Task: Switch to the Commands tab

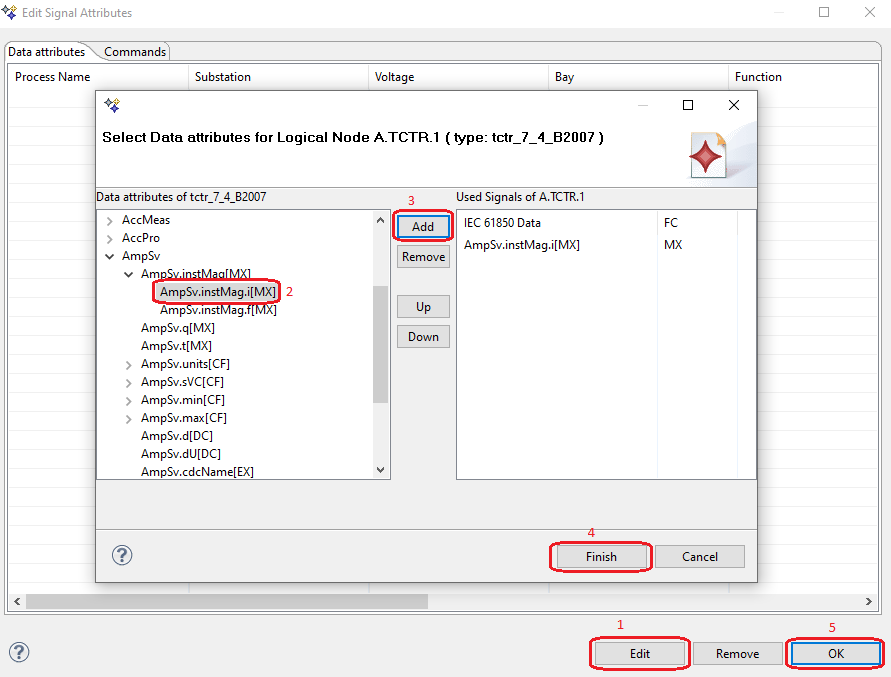Action: pos(135,52)
